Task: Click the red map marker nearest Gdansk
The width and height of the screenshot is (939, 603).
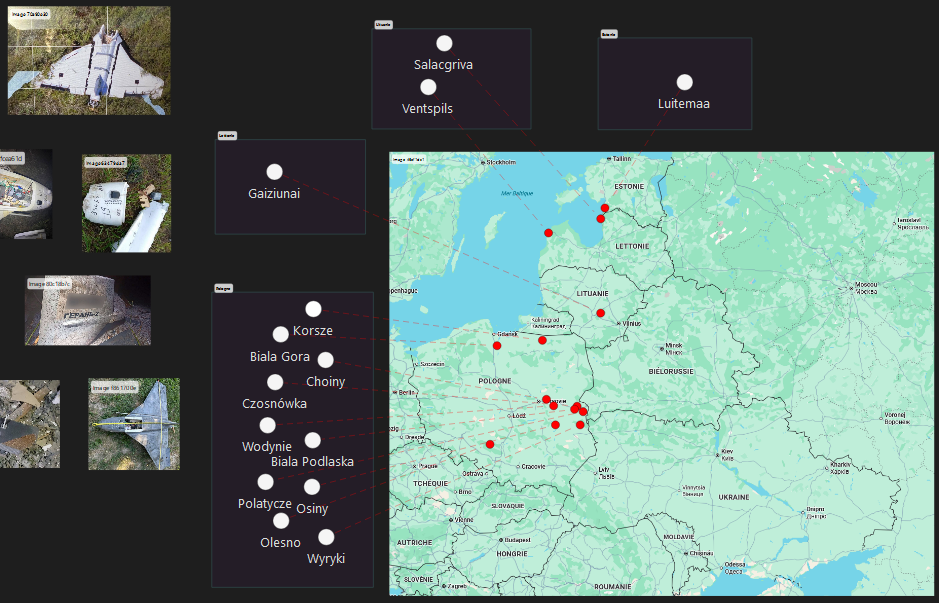Action: [496, 345]
